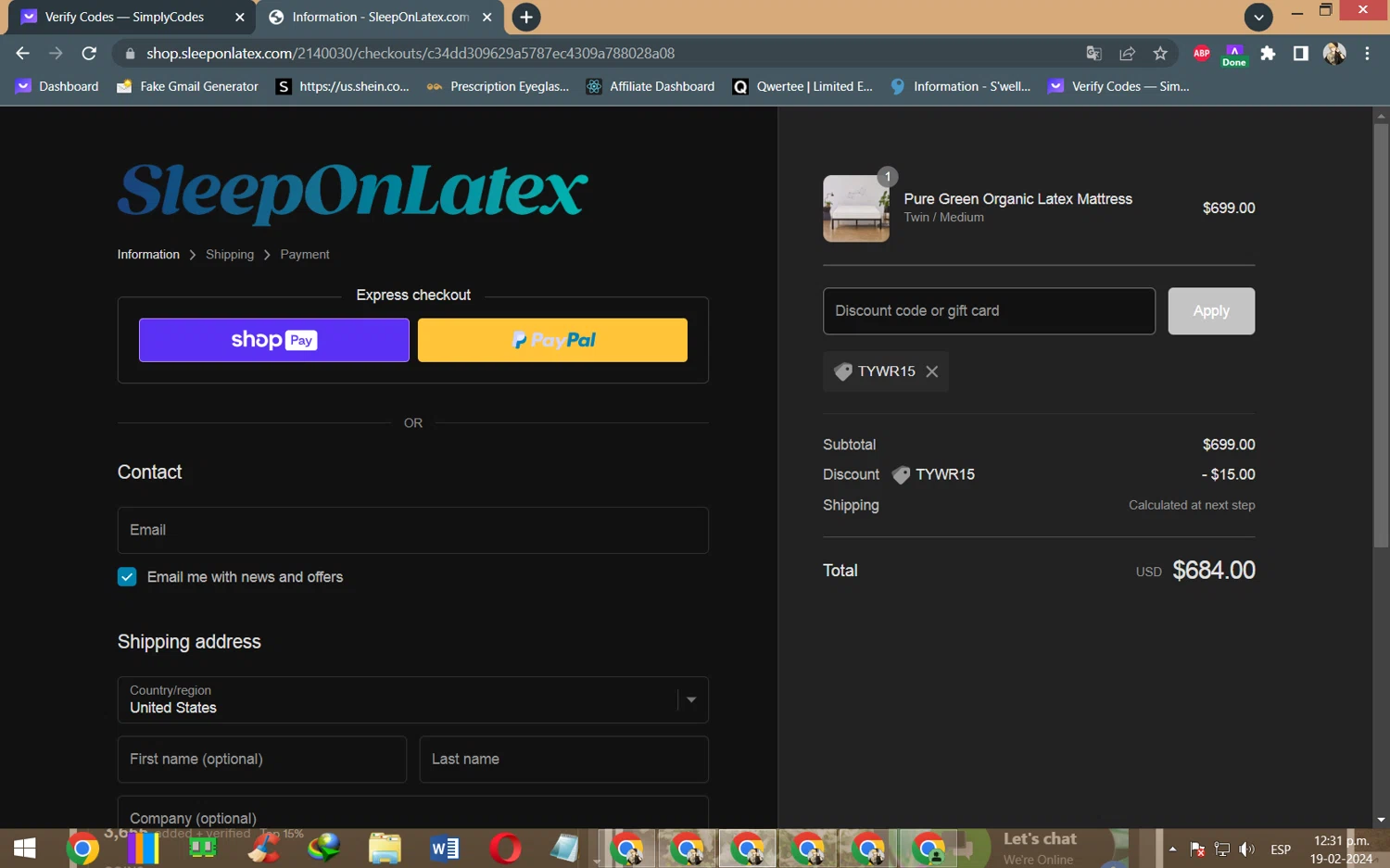Show hidden system tray icons

click(1172, 849)
